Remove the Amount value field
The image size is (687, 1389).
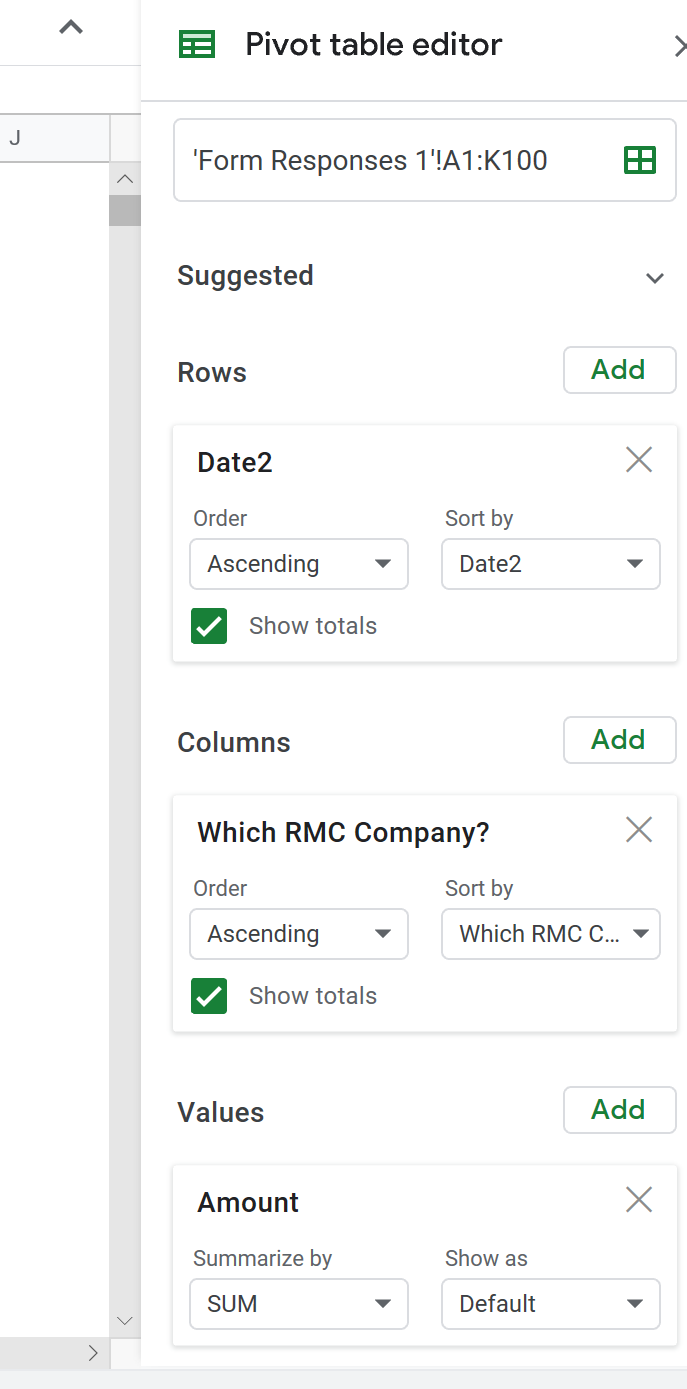(638, 1200)
